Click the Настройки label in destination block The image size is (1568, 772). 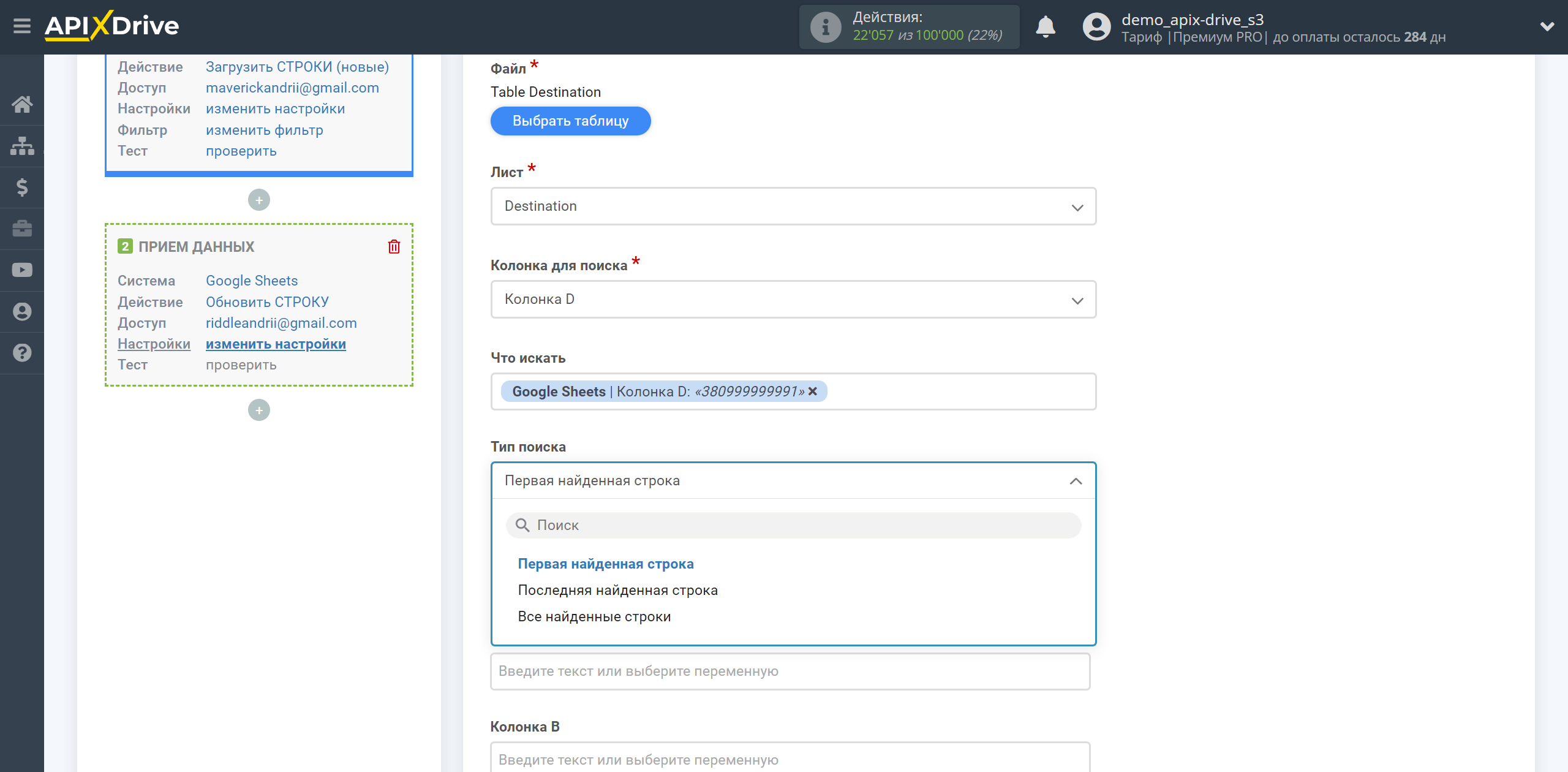(x=154, y=344)
